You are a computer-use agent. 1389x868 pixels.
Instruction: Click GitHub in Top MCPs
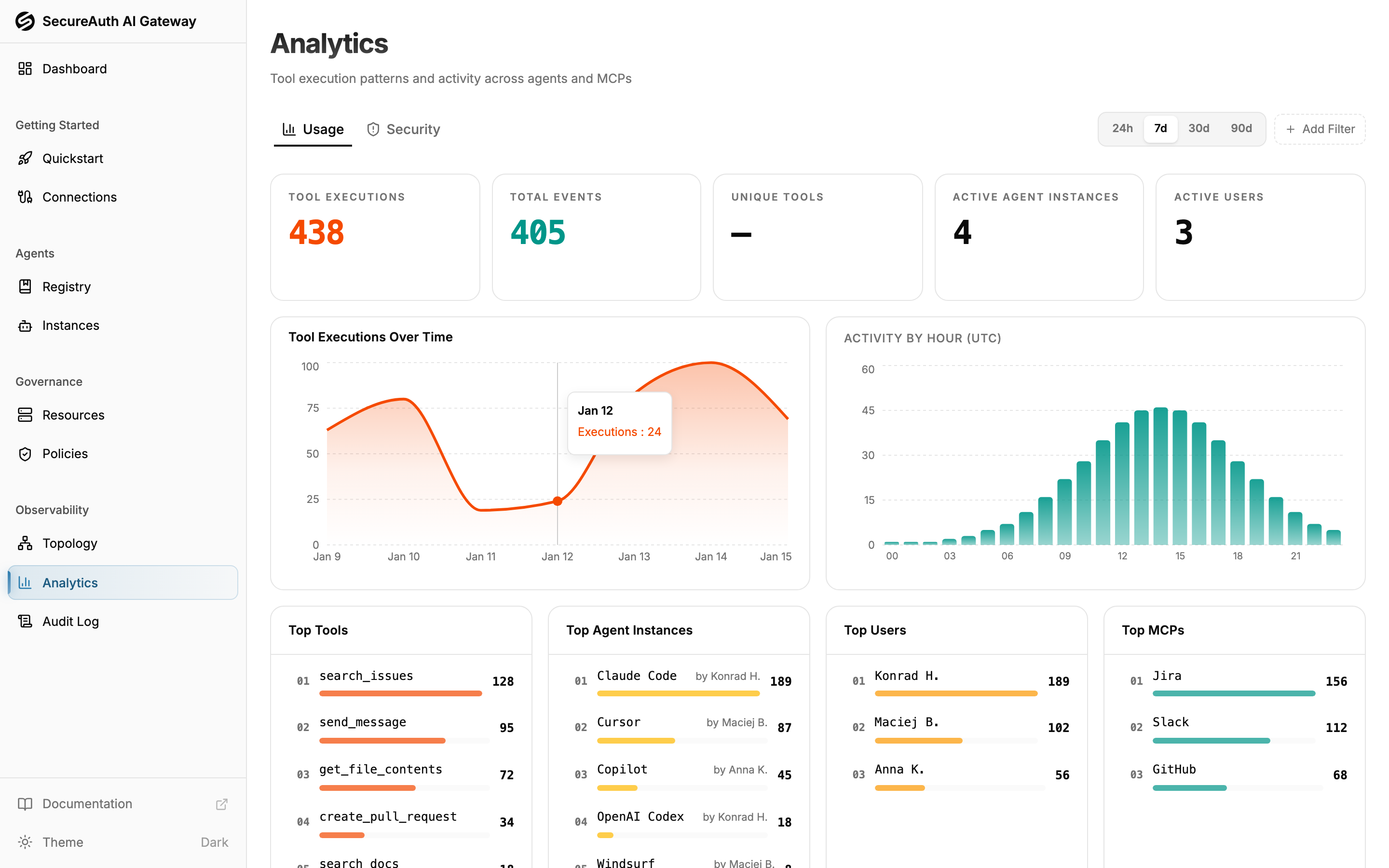[x=1235, y=777]
